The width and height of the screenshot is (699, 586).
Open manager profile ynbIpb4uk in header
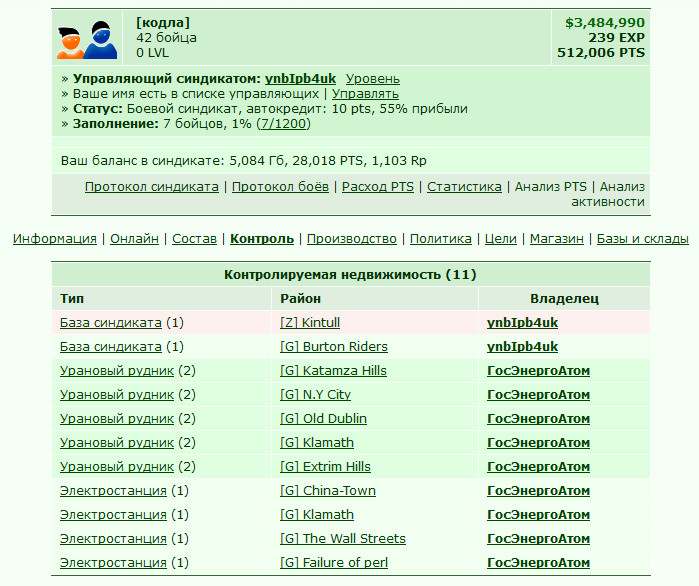tap(300, 79)
